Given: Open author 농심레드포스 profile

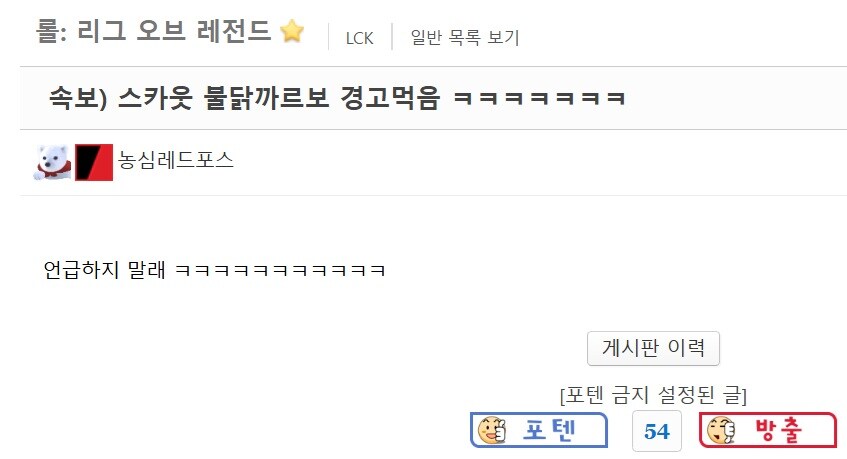Looking at the screenshot, I should 176,160.
